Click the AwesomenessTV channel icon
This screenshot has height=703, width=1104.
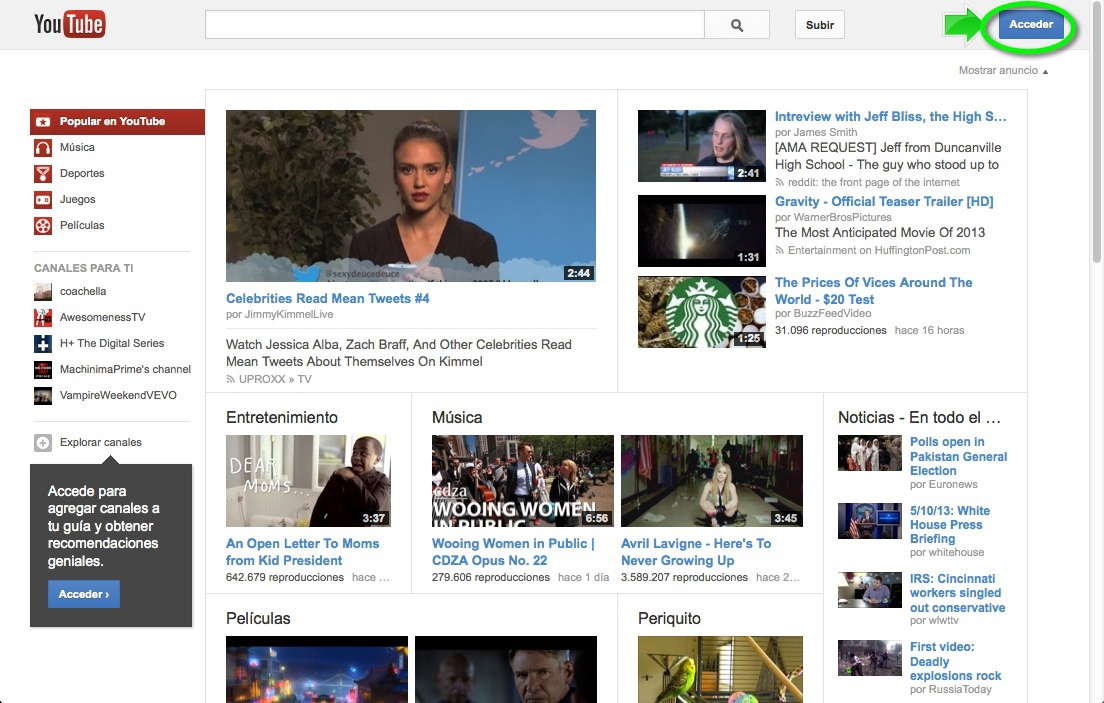point(43,318)
